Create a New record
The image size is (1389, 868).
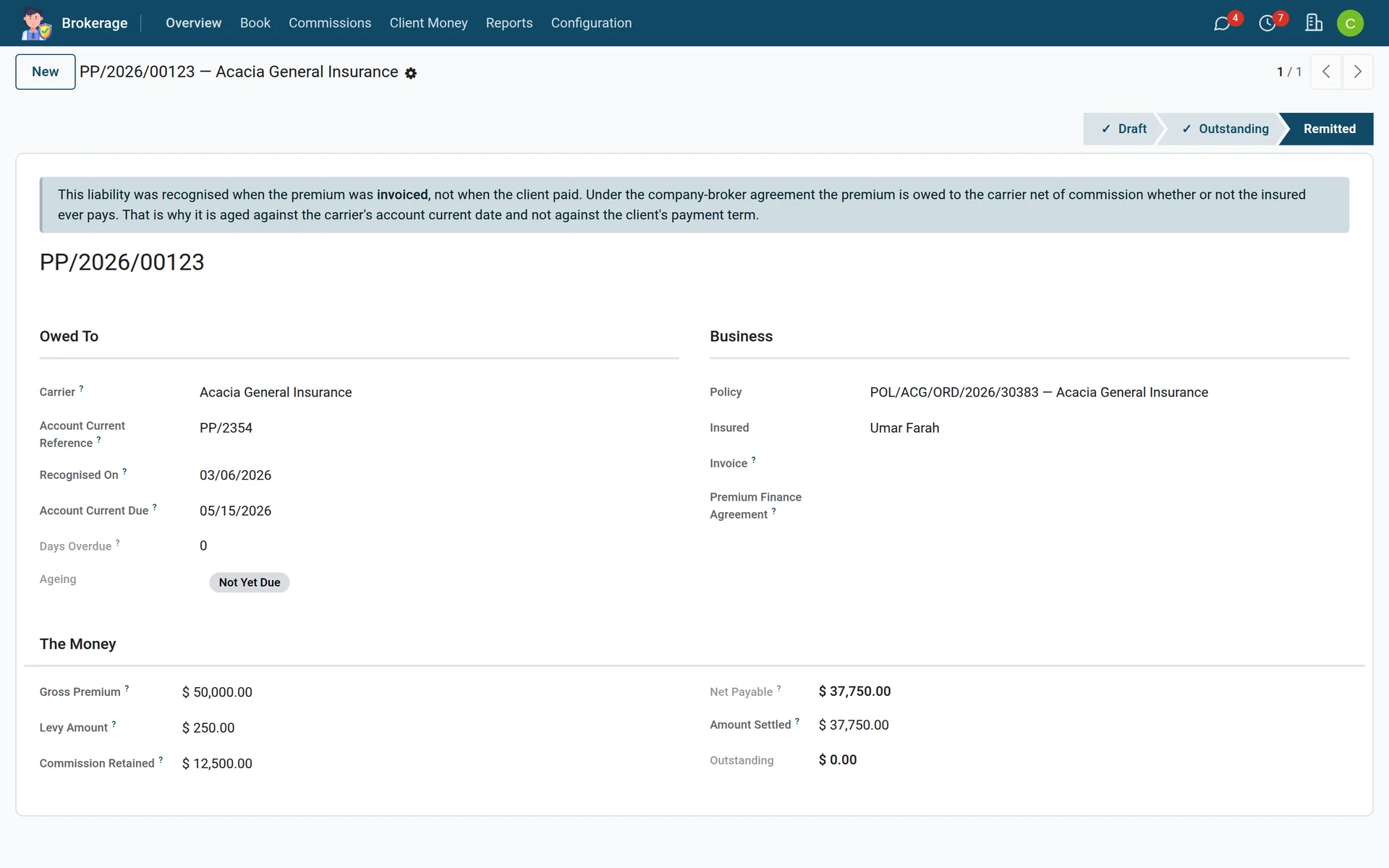tap(46, 72)
